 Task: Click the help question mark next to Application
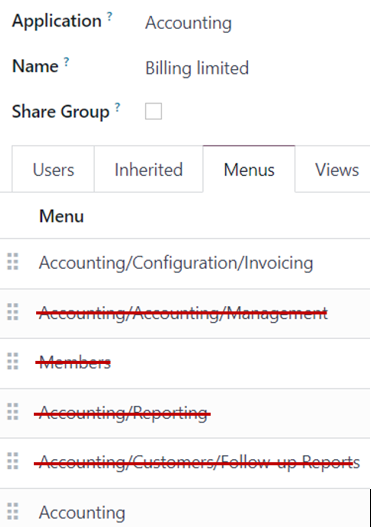(x=110, y=16)
